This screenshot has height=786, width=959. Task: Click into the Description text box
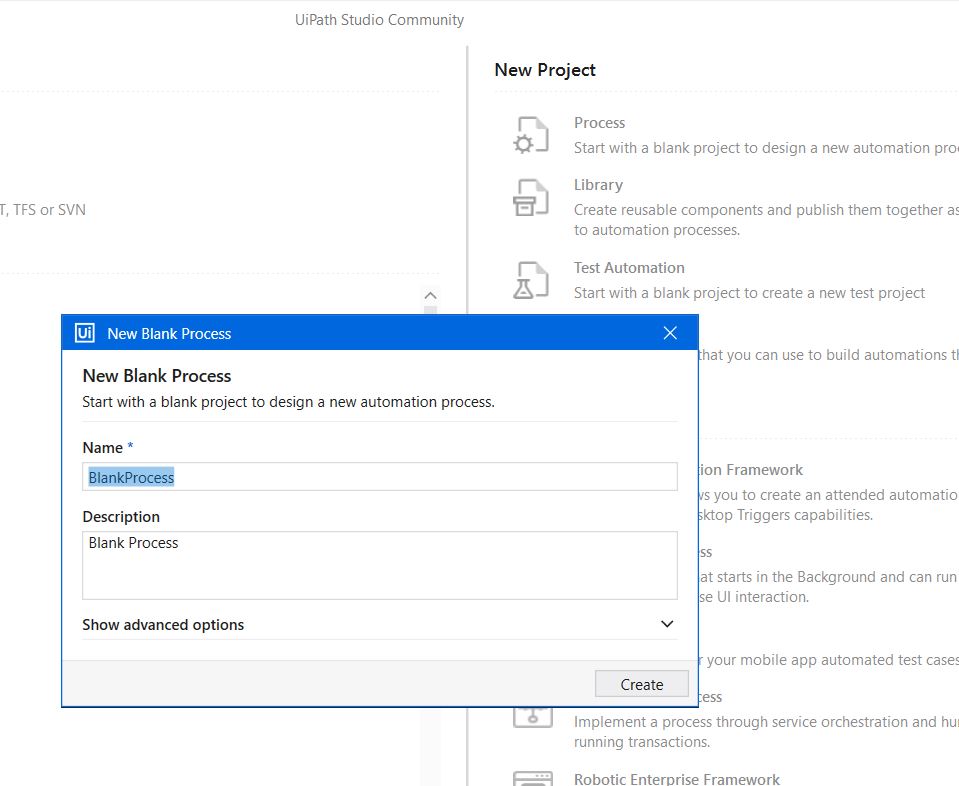pos(379,565)
